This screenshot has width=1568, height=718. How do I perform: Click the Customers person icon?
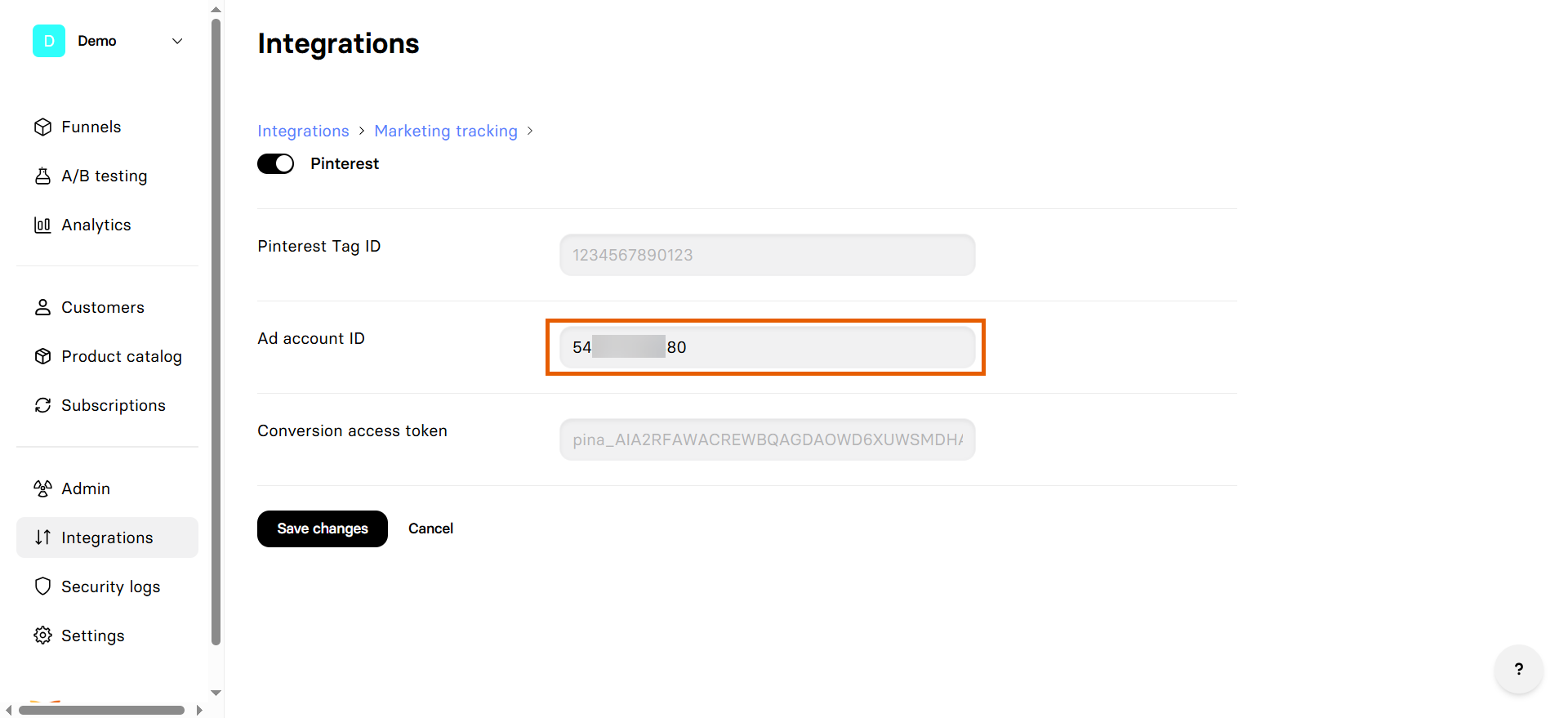point(43,307)
